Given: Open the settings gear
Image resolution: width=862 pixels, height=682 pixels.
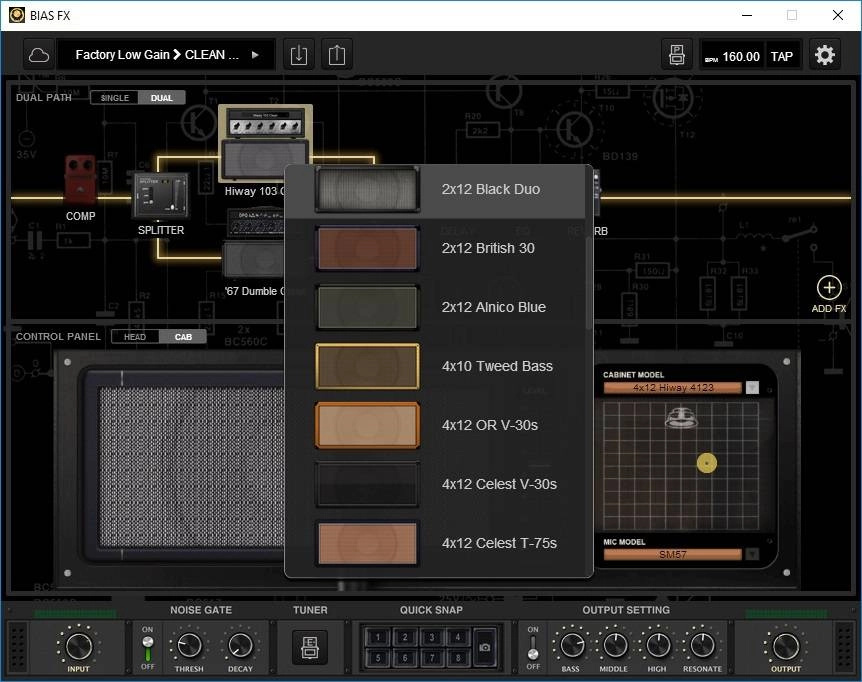Looking at the screenshot, I should (825, 55).
